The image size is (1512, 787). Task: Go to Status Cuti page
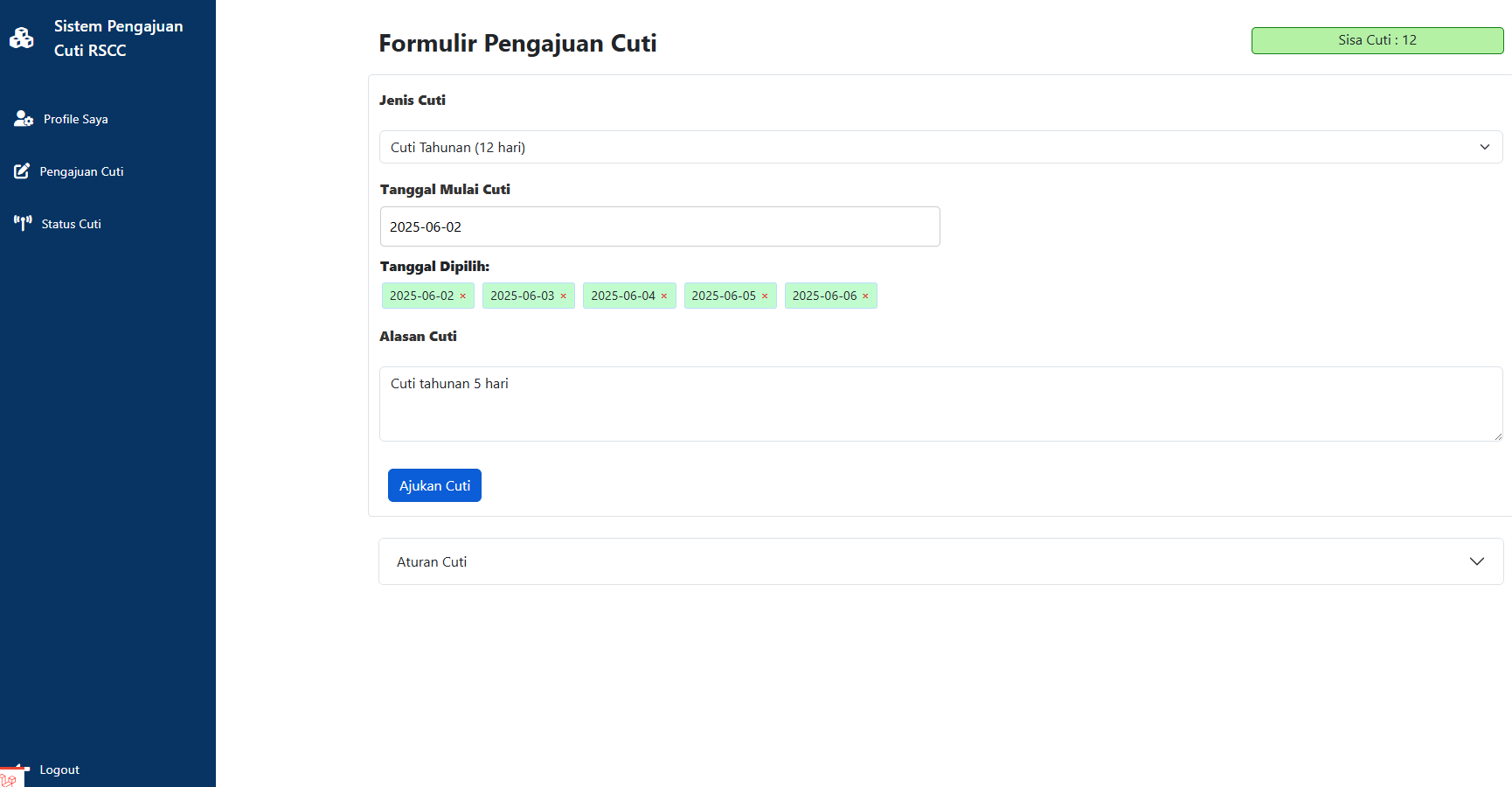tap(72, 224)
